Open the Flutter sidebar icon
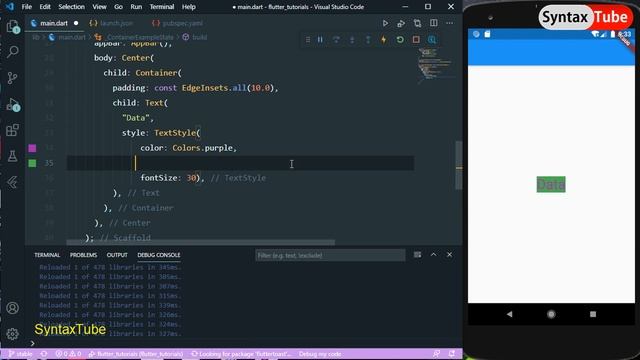The image size is (640, 360). pos(13,182)
